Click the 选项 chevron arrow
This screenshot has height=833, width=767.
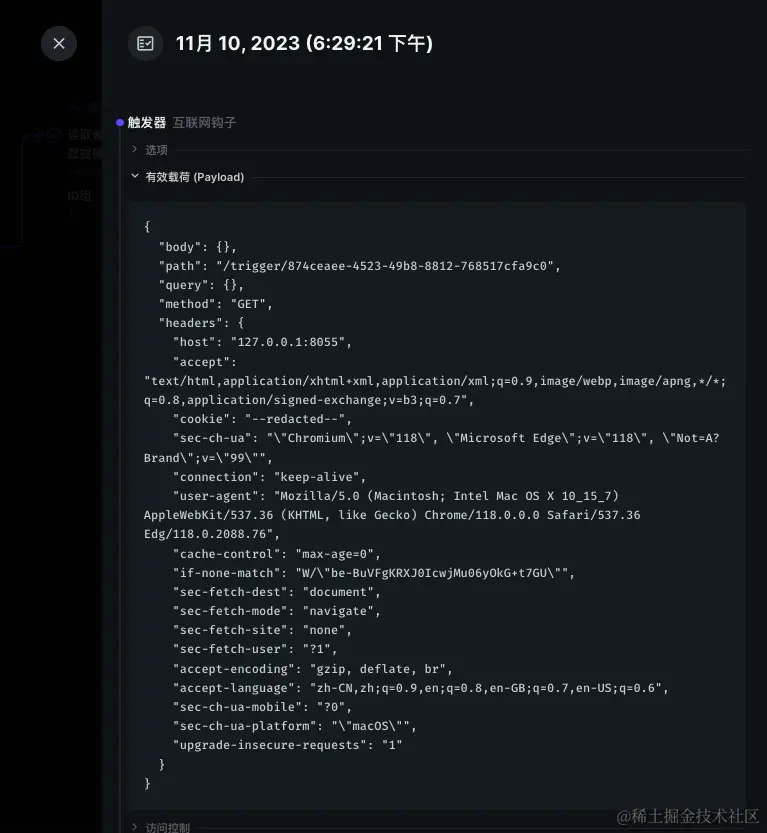[135, 150]
